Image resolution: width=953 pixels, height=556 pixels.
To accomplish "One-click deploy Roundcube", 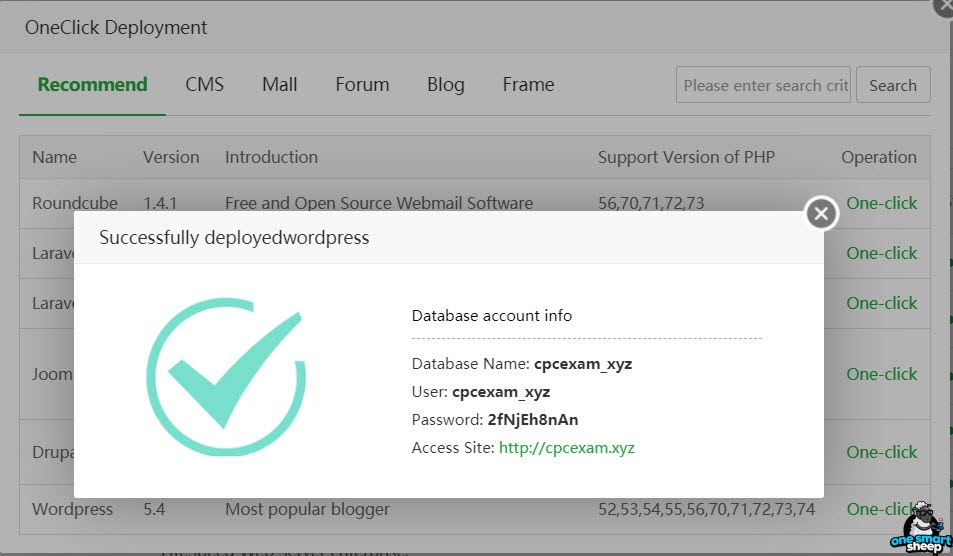I will [881, 203].
